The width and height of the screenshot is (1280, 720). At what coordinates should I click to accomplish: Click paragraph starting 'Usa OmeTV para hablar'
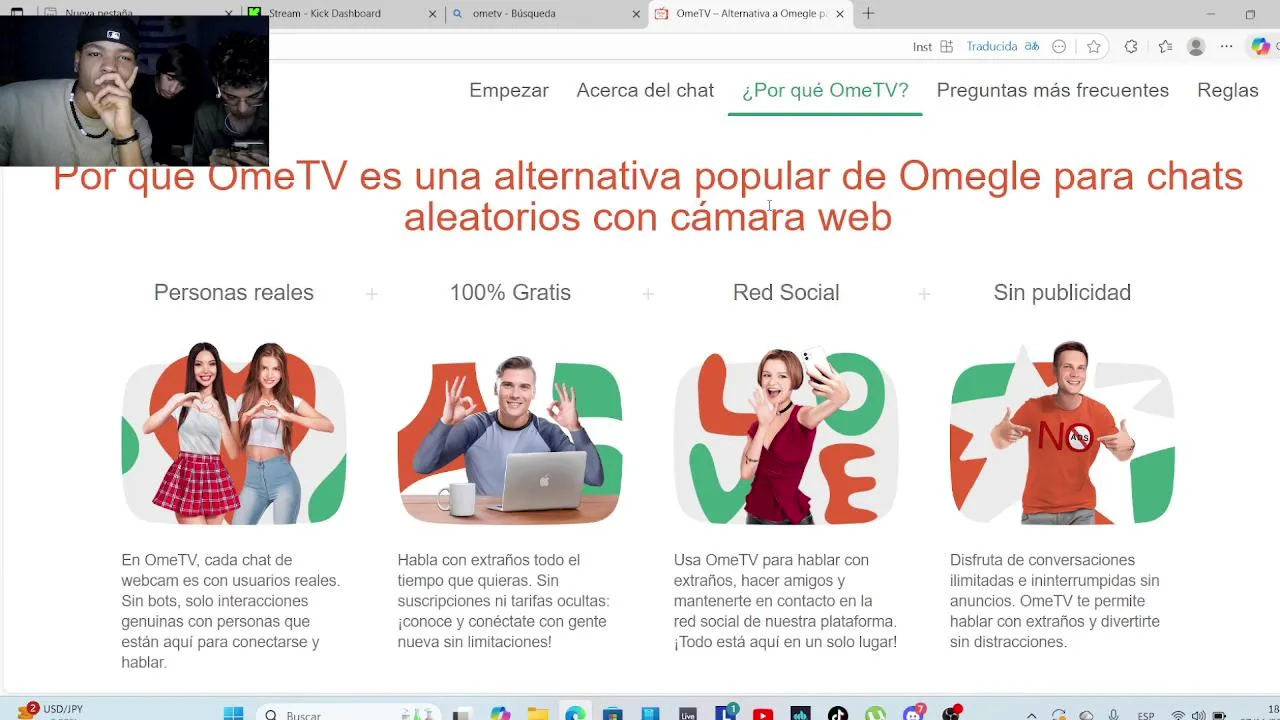pos(785,601)
